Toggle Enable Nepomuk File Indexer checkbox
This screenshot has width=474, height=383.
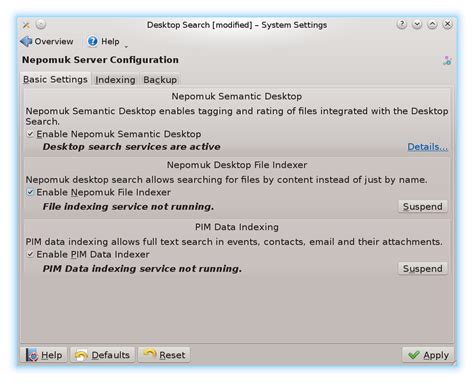point(30,192)
